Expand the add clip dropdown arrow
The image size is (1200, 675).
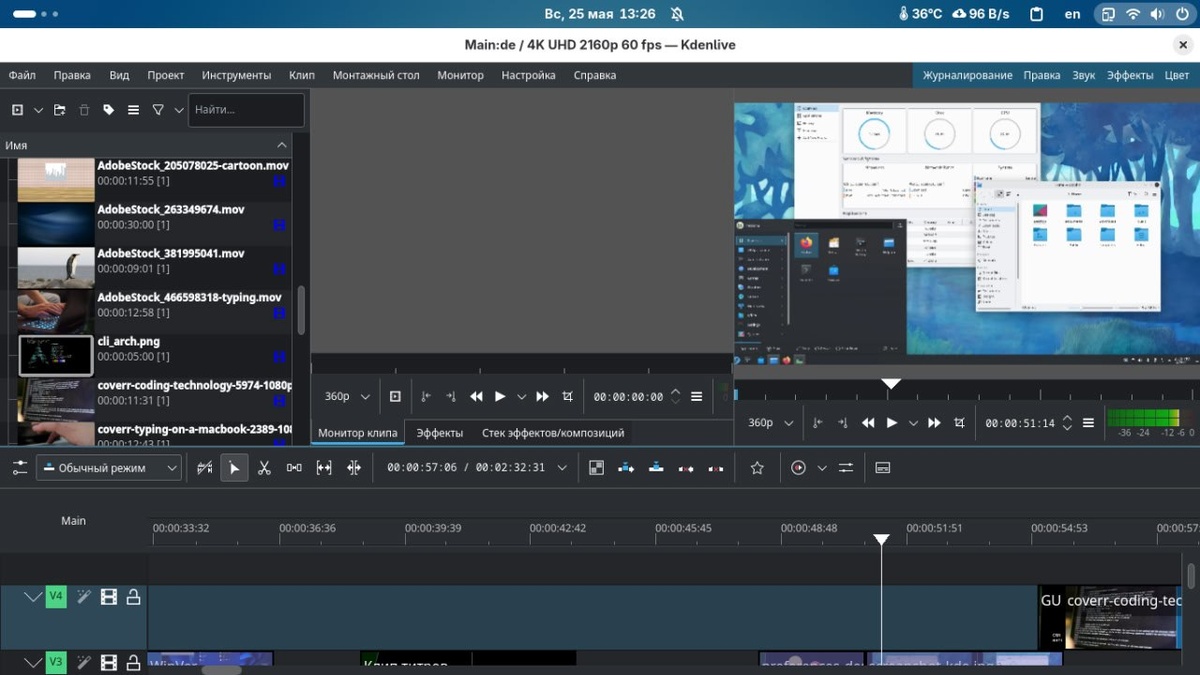(38, 110)
